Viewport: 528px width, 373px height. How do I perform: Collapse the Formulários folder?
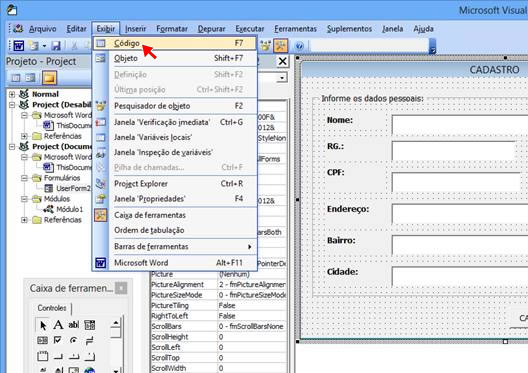[24, 178]
